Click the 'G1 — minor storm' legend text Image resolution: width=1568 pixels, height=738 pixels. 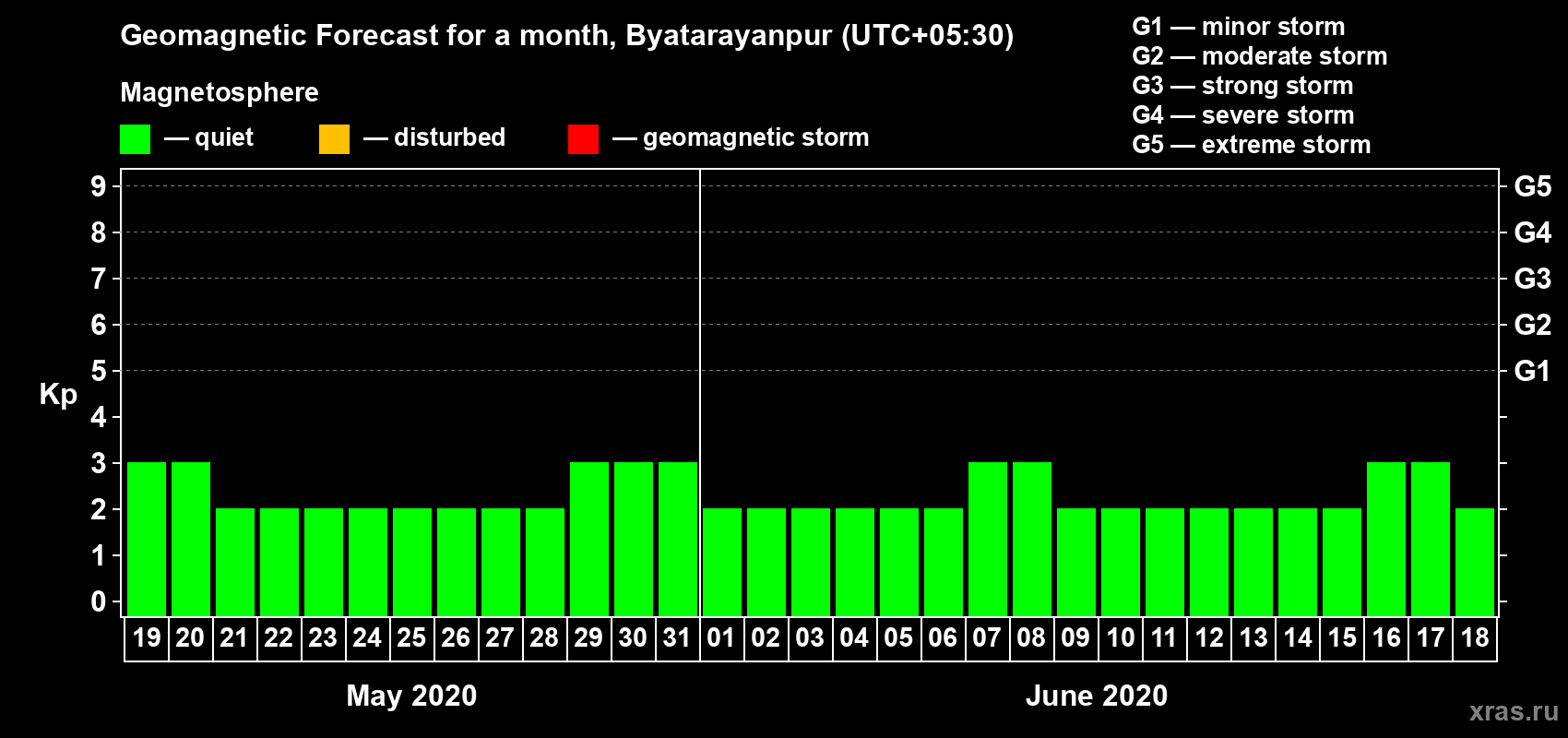point(1239,27)
